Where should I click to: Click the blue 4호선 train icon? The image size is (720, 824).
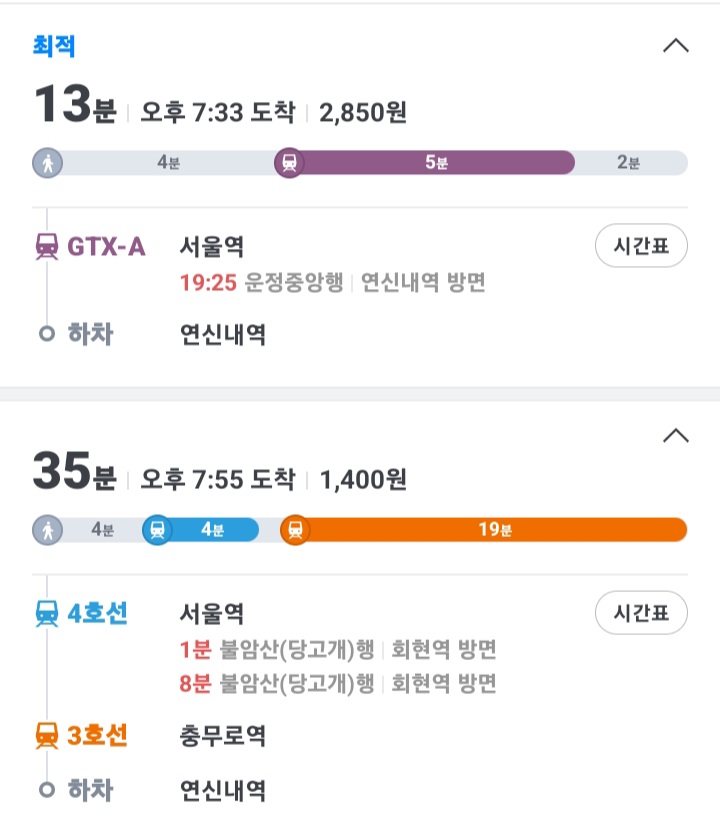tap(46, 613)
